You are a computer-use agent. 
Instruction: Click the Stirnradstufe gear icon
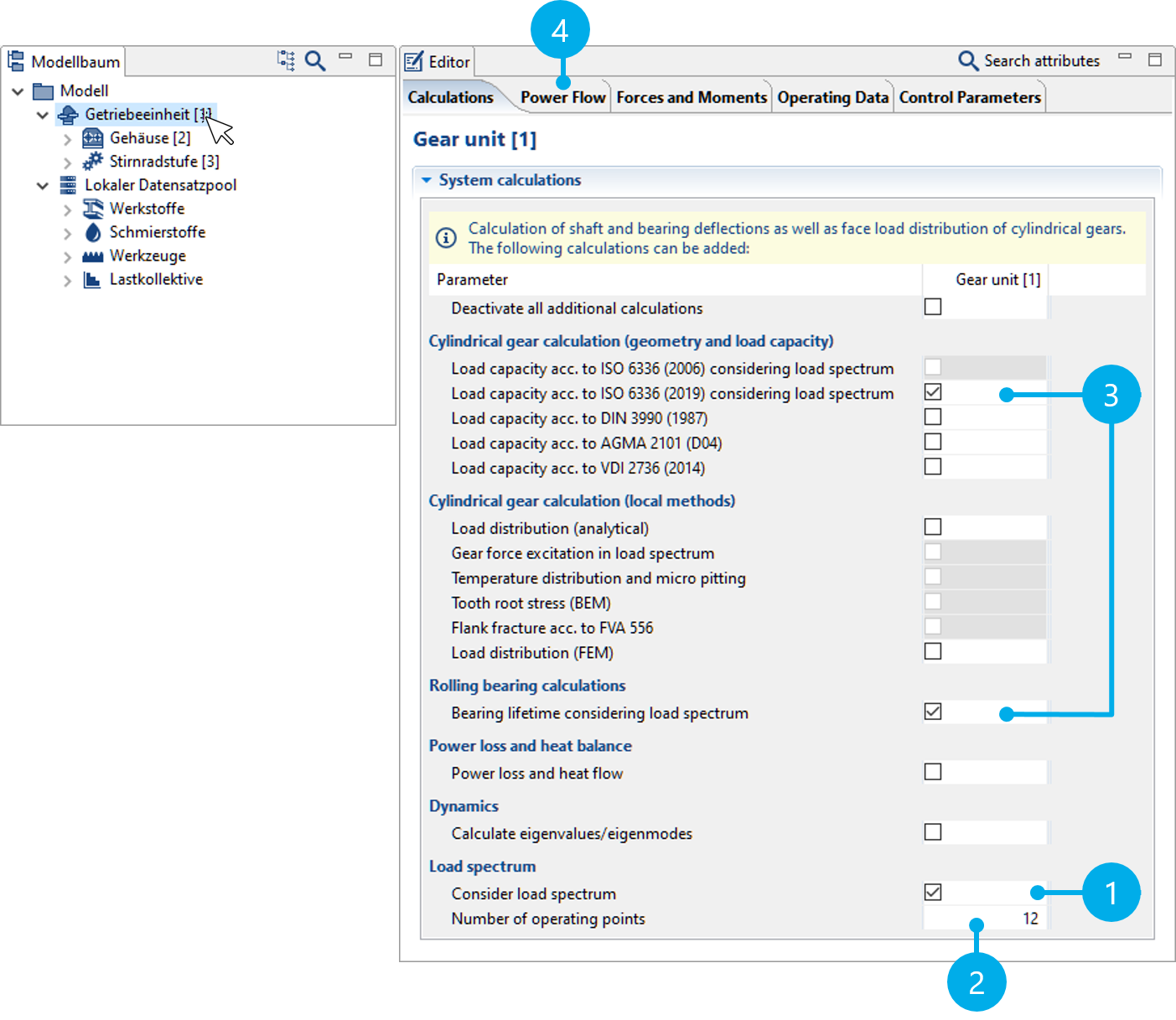pos(93,161)
